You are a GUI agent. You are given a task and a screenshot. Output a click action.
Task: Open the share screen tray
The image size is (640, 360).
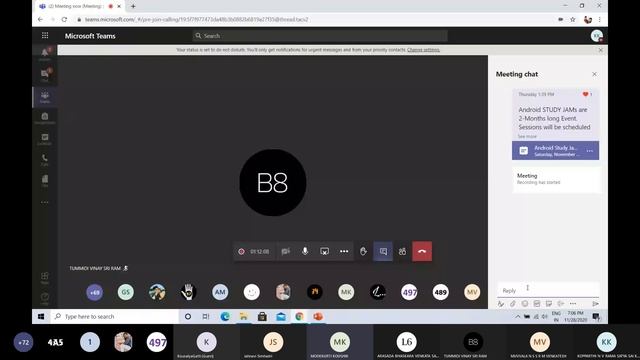[x=324, y=251]
